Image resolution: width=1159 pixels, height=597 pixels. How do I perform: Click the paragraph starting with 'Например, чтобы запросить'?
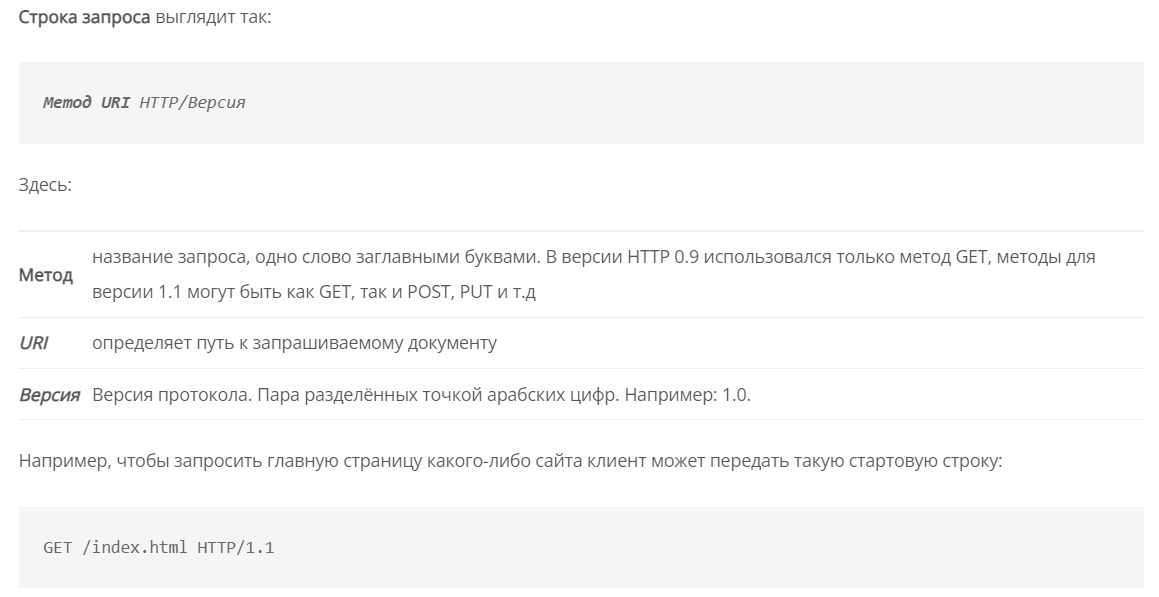pyautogui.click(x=510, y=461)
